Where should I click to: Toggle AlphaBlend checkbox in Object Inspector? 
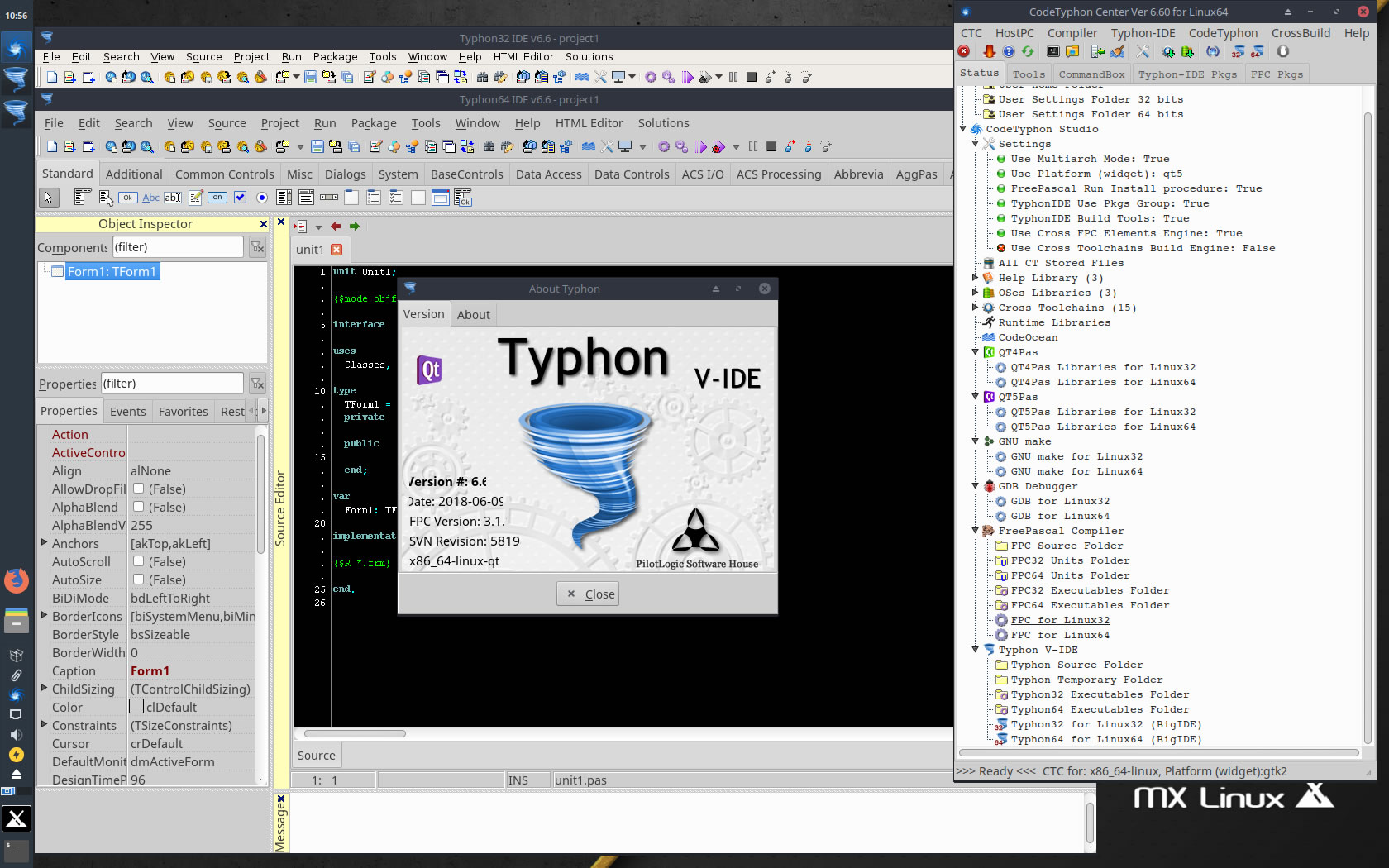(x=139, y=507)
